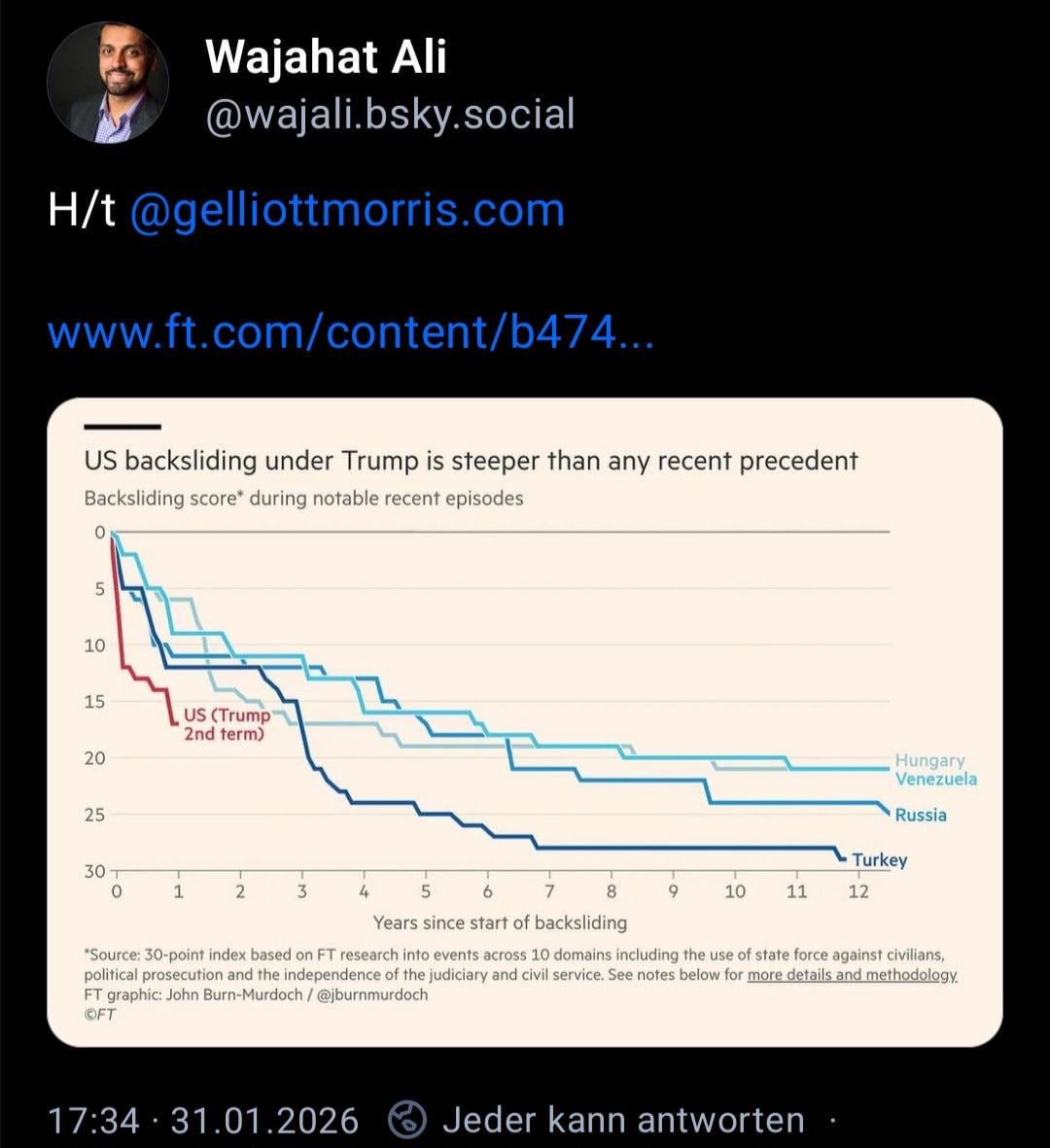Image resolution: width=1050 pixels, height=1148 pixels.
Task: Open the Wajahat Ali display name
Action: 326,56
